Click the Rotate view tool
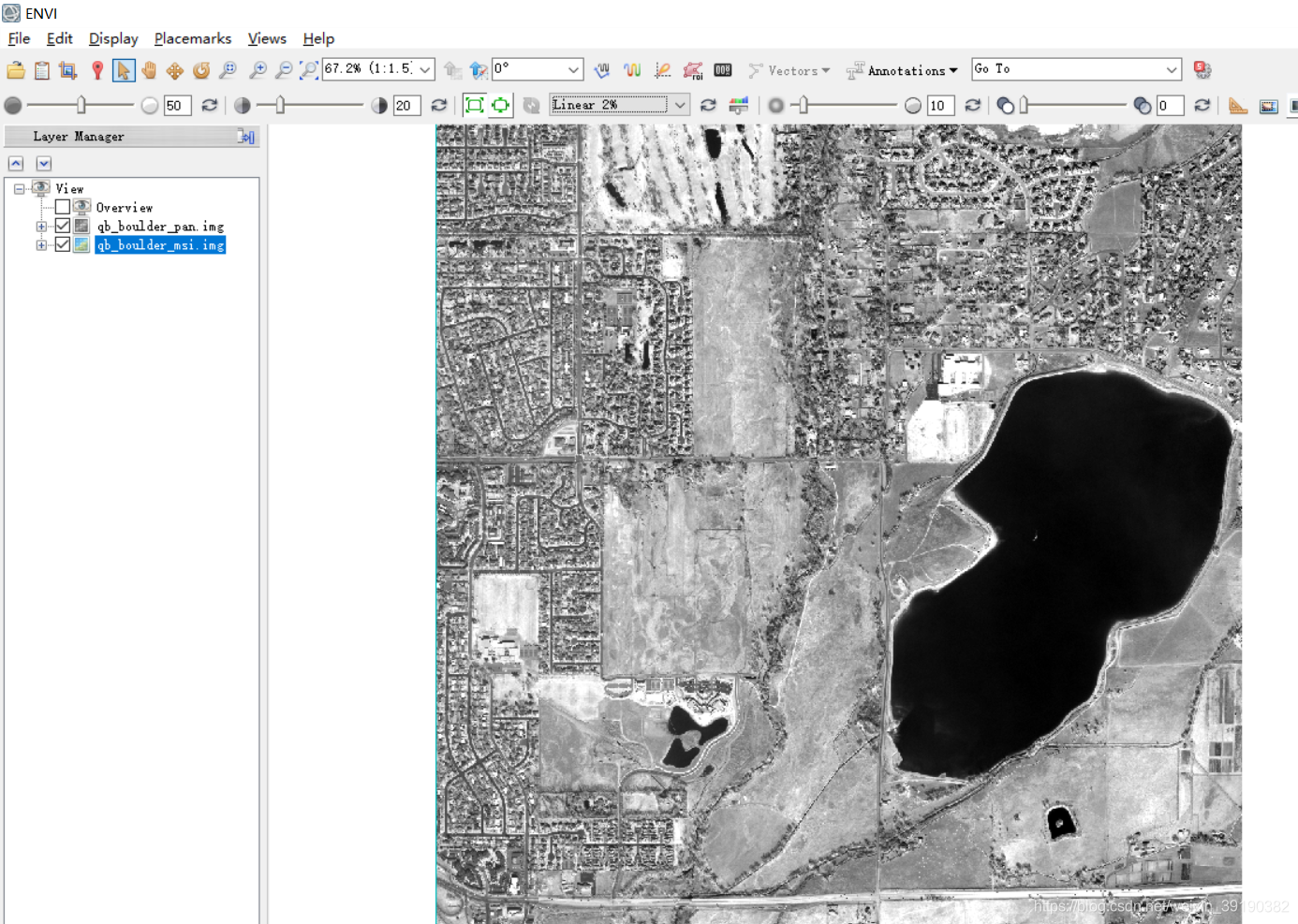The width and height of the screenshot is (1298, 924). (x=201, y=70)
